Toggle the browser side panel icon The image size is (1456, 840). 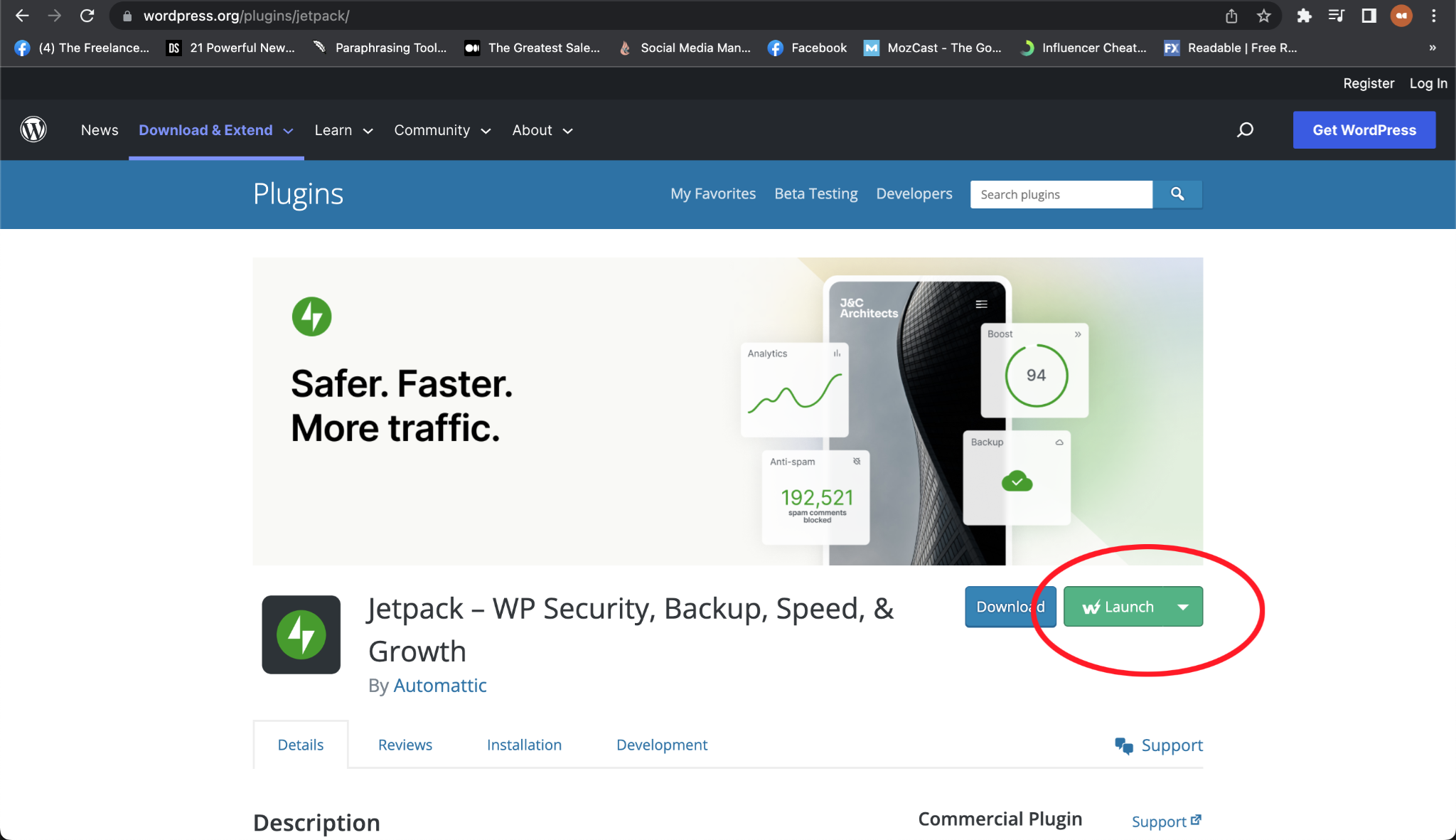click(1369, 16)
